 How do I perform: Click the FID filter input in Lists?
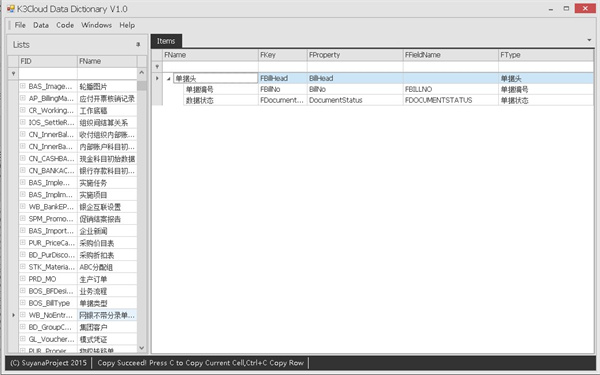[x=48, y=73]
